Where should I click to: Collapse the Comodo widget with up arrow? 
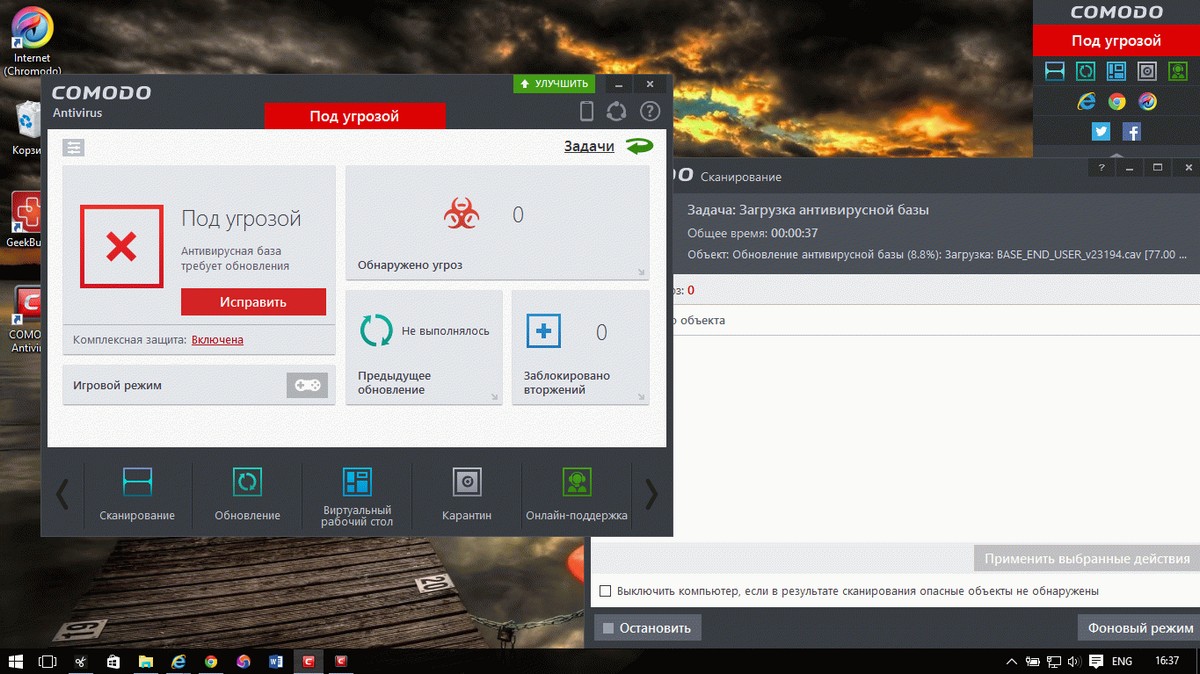(x=1117, y=154)
